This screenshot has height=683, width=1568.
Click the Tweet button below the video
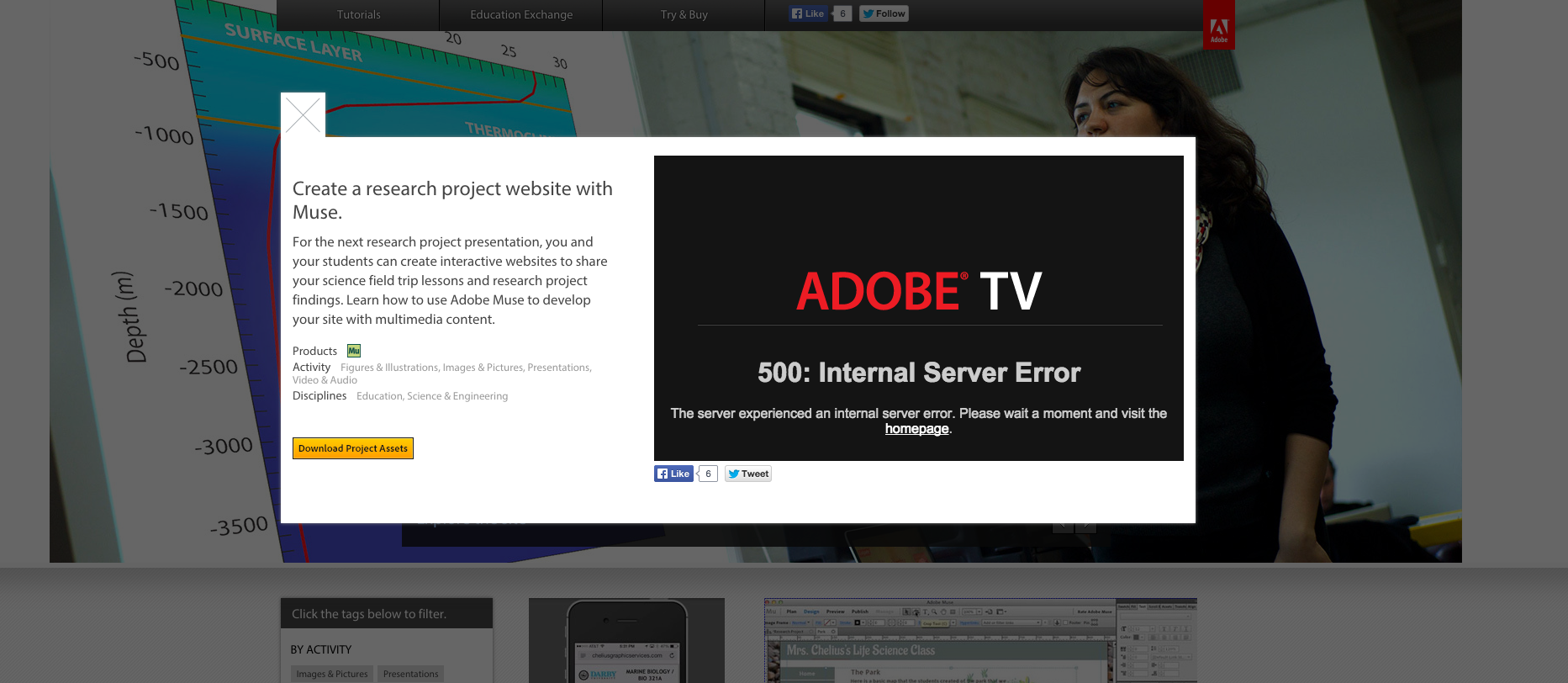pos(748,474)
